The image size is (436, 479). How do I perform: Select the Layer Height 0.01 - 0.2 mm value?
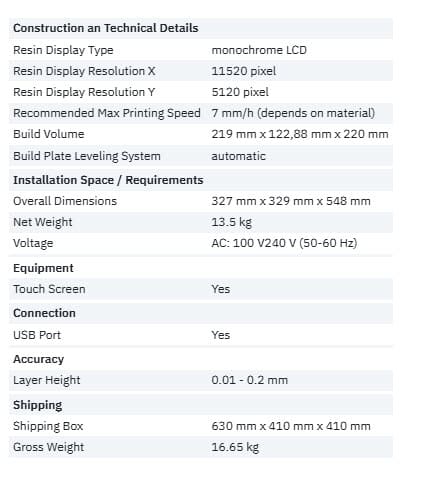pos(249,380)
